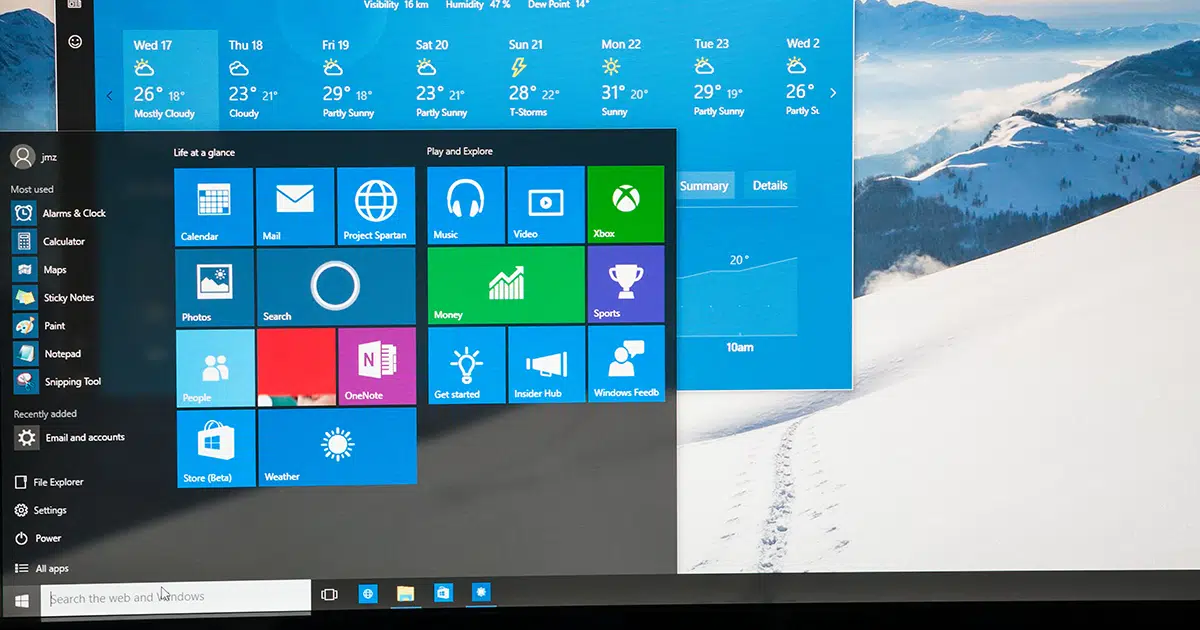
Task: Show next forecast days arrow
Action: 833,93
